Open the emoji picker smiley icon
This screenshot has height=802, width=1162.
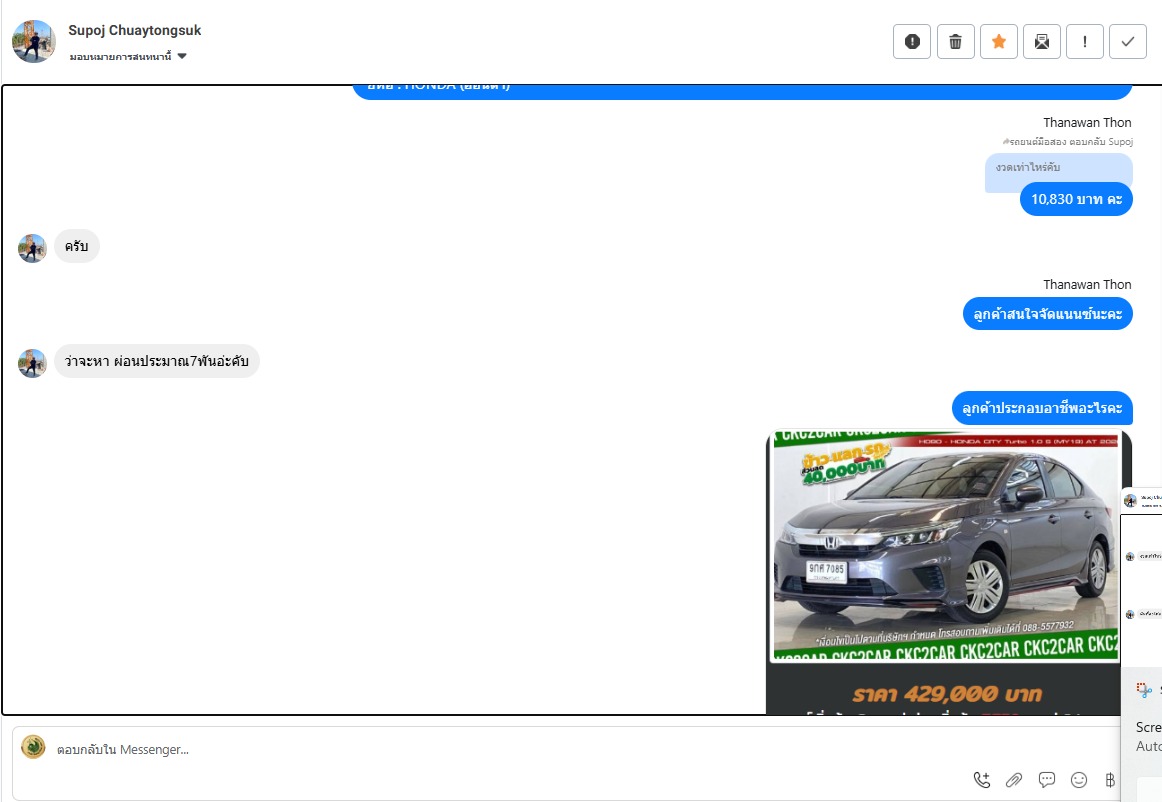(1079, 779)
